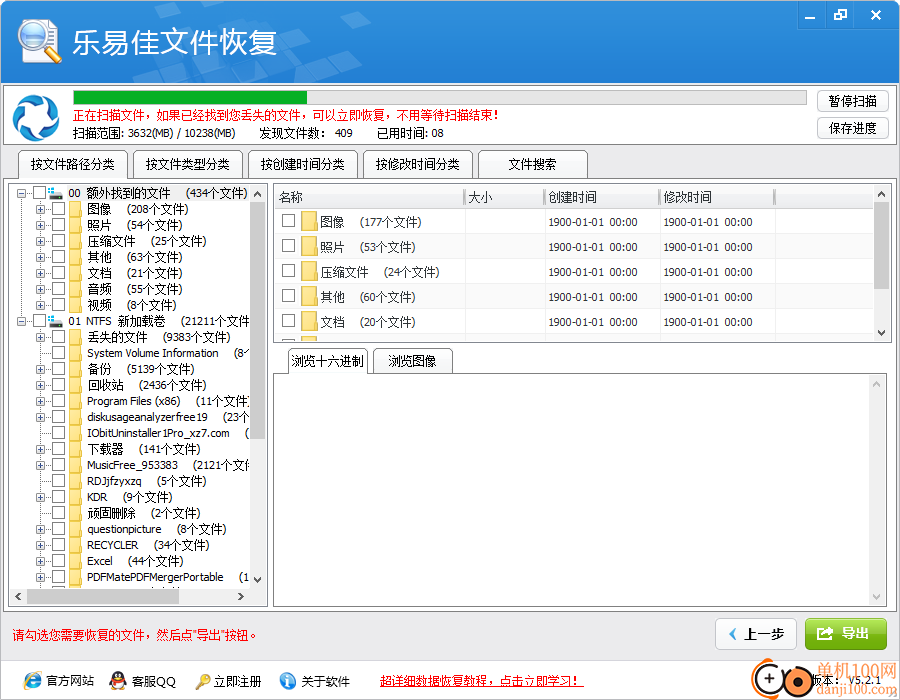The image size is (900, 700).
Task: Click the 保存进度 button
Action: (852, 128)
